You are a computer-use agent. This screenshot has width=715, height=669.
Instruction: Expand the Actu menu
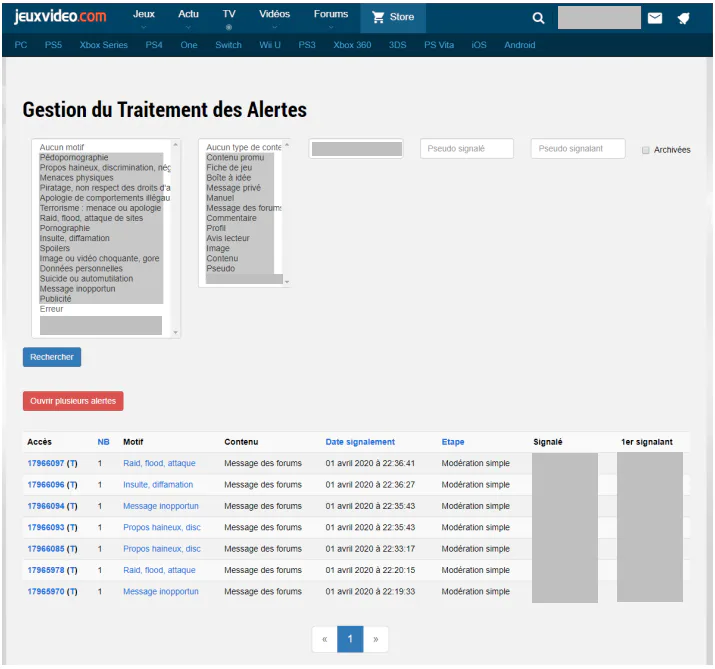[x=188, y=14]
